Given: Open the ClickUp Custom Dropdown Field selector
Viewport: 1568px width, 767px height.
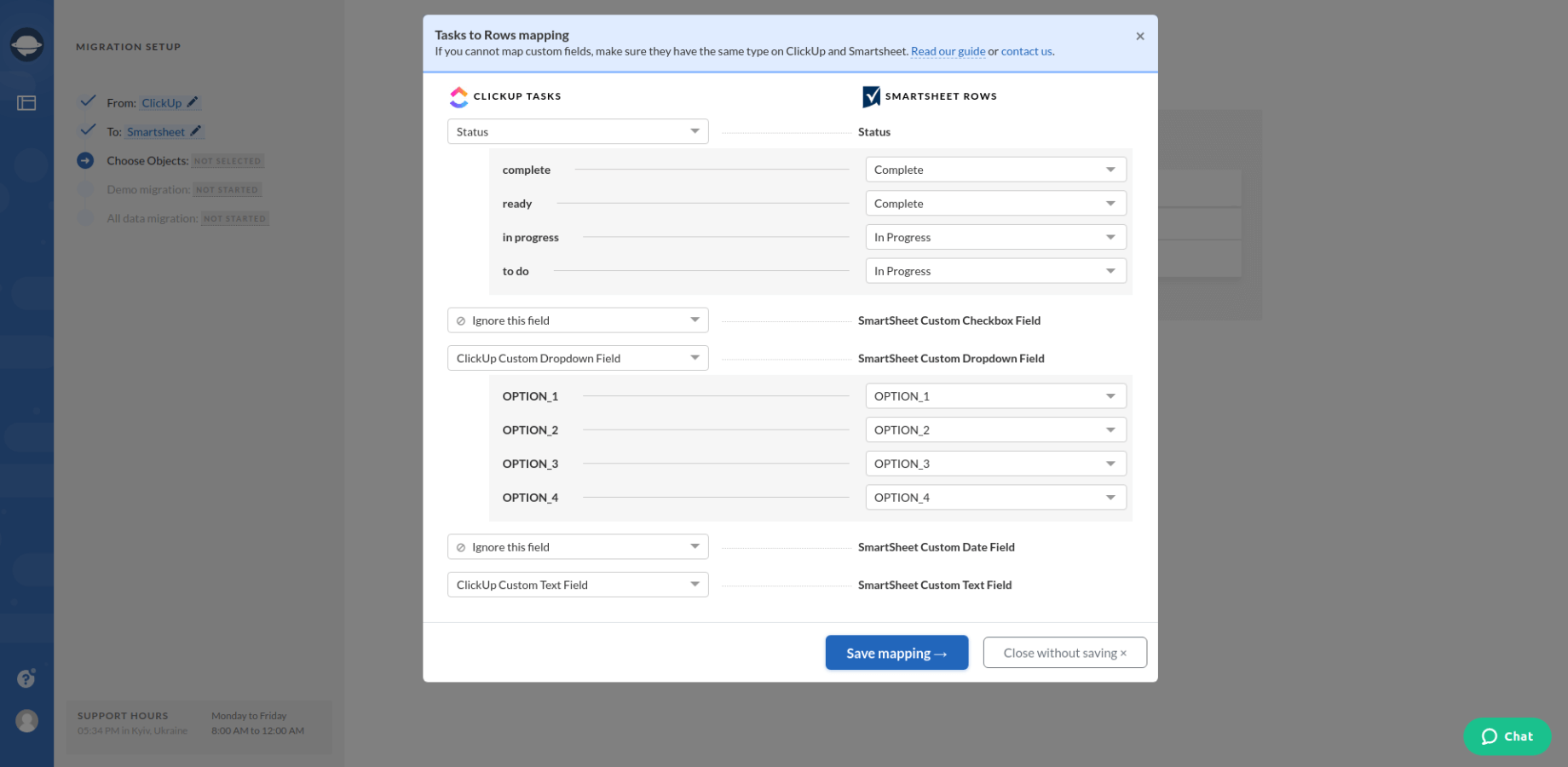Looking at the screenshot, I should (x=578, y=358).
